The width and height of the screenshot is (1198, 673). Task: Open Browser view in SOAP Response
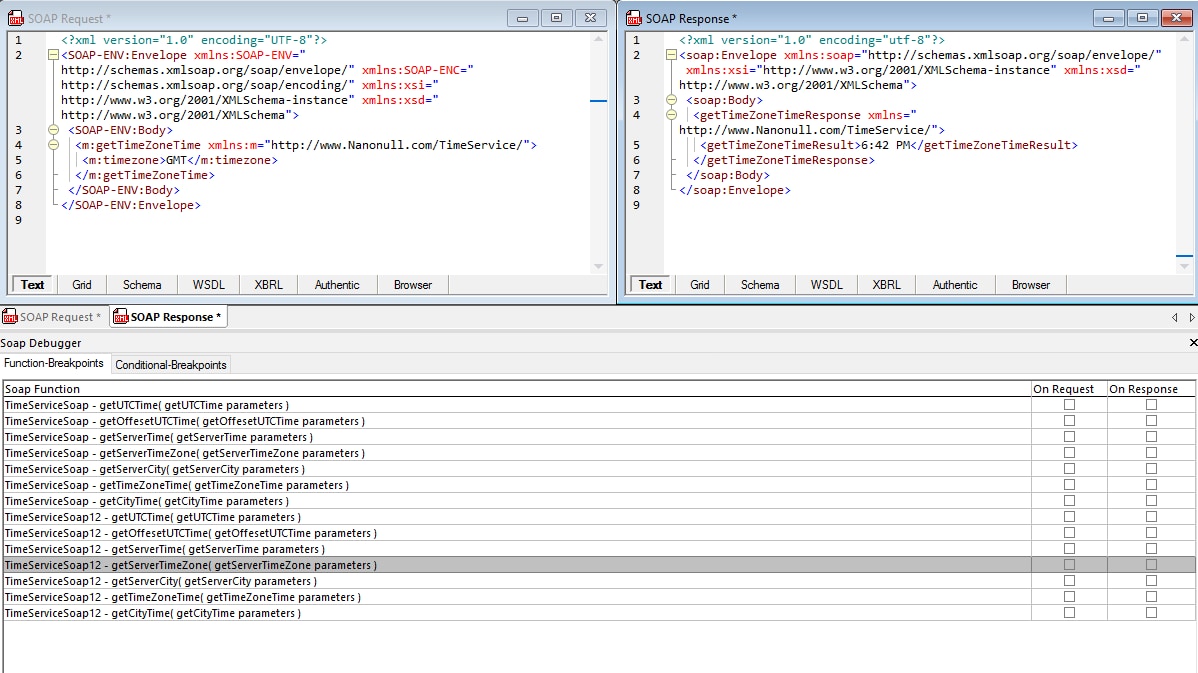click(1031, 285)
